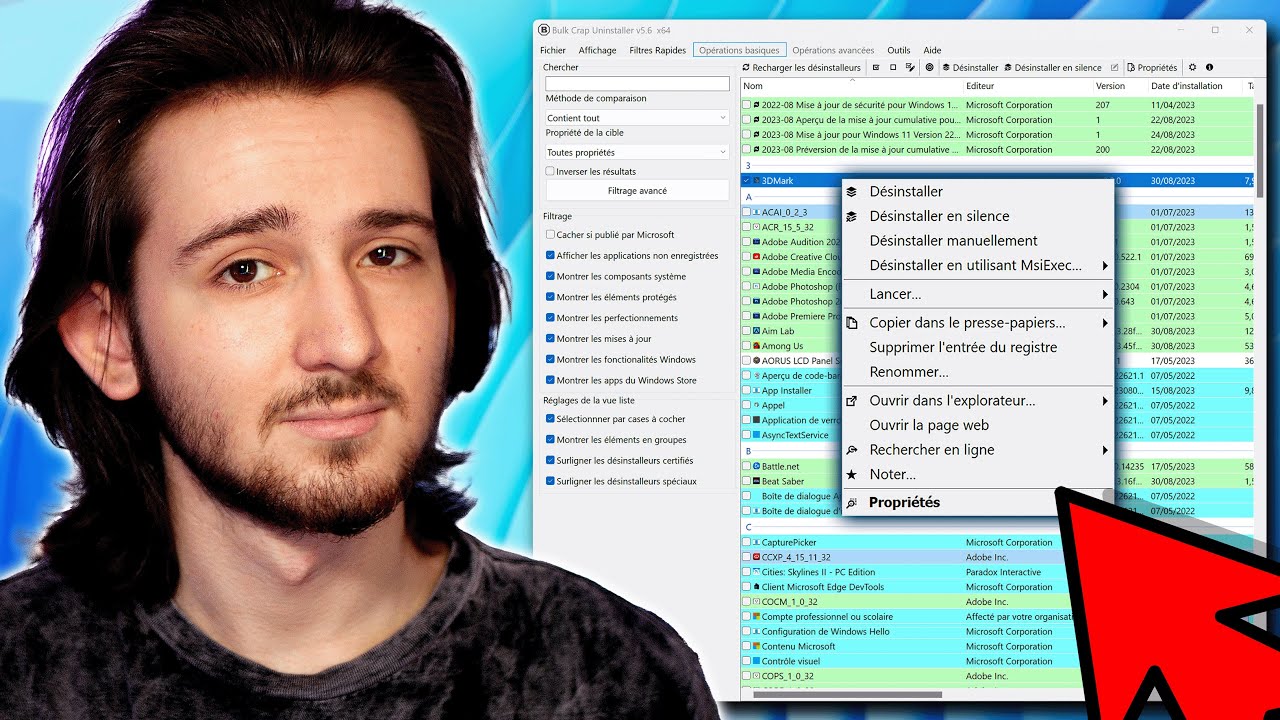Toggle Montrer les mises à jour
This screenshot has width=1280, height=720.
pyautogui.click(x=550, y=339)
